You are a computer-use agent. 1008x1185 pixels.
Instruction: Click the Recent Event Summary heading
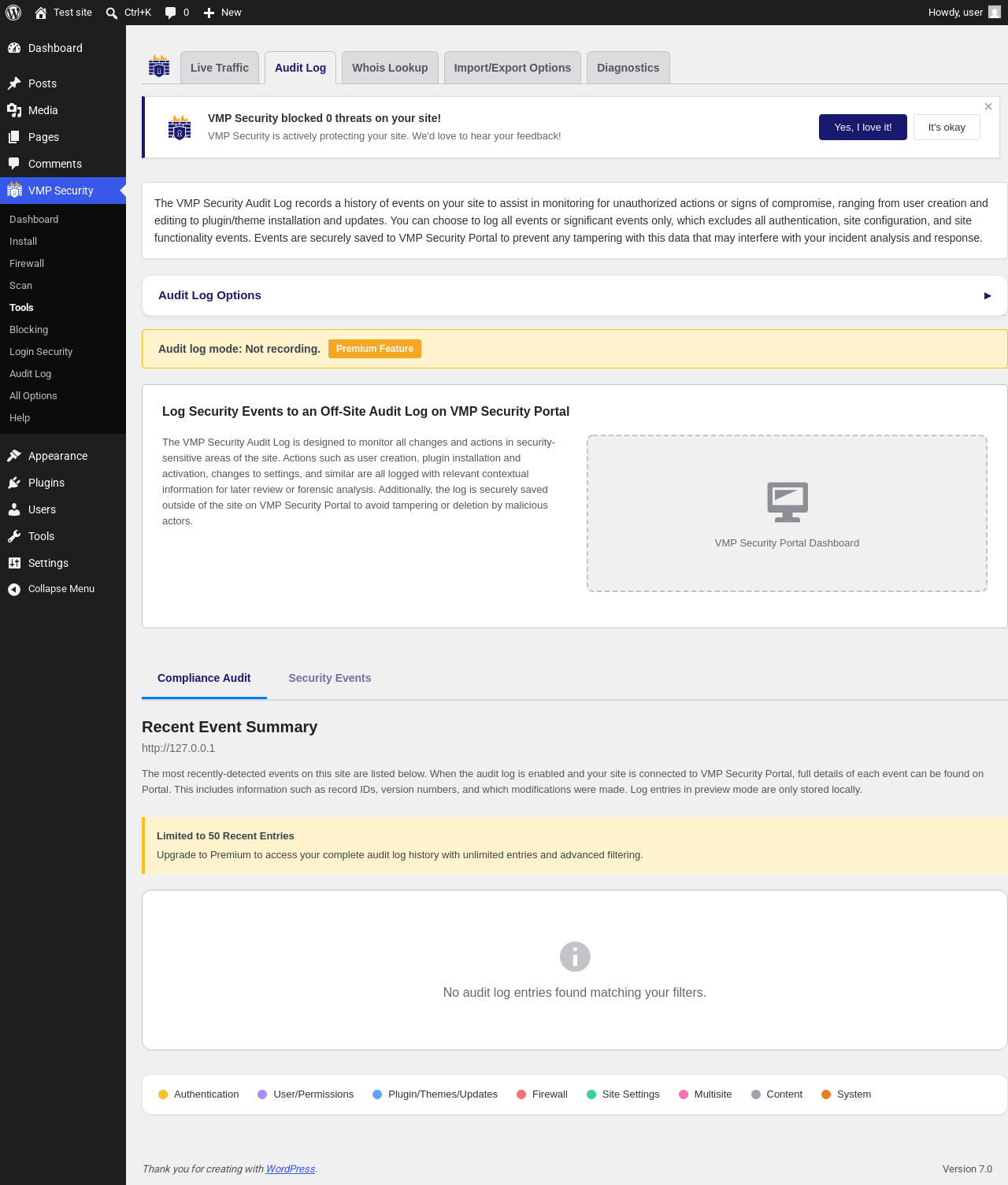[230, 727]
